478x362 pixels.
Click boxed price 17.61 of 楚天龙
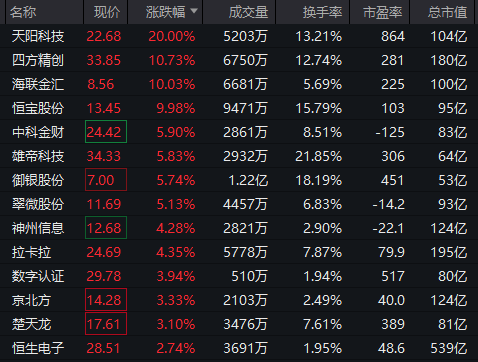(x=106, y=324)
